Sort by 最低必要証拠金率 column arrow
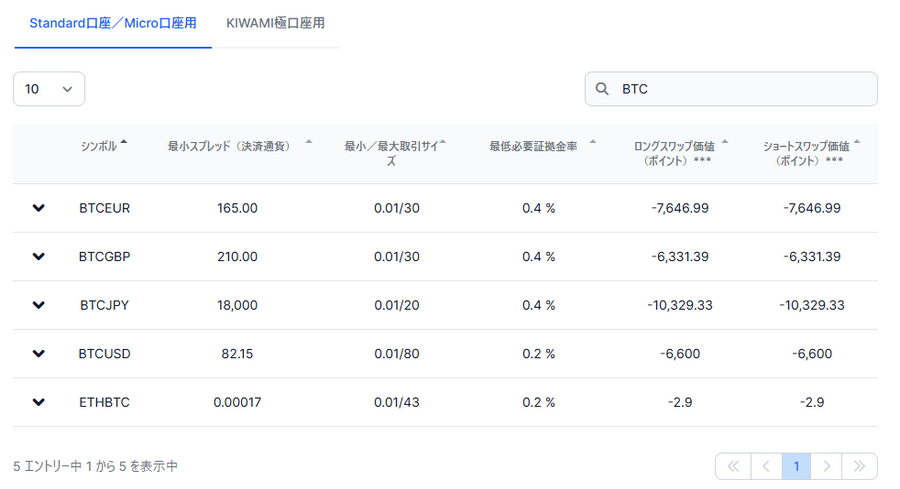 coord(593,141)
